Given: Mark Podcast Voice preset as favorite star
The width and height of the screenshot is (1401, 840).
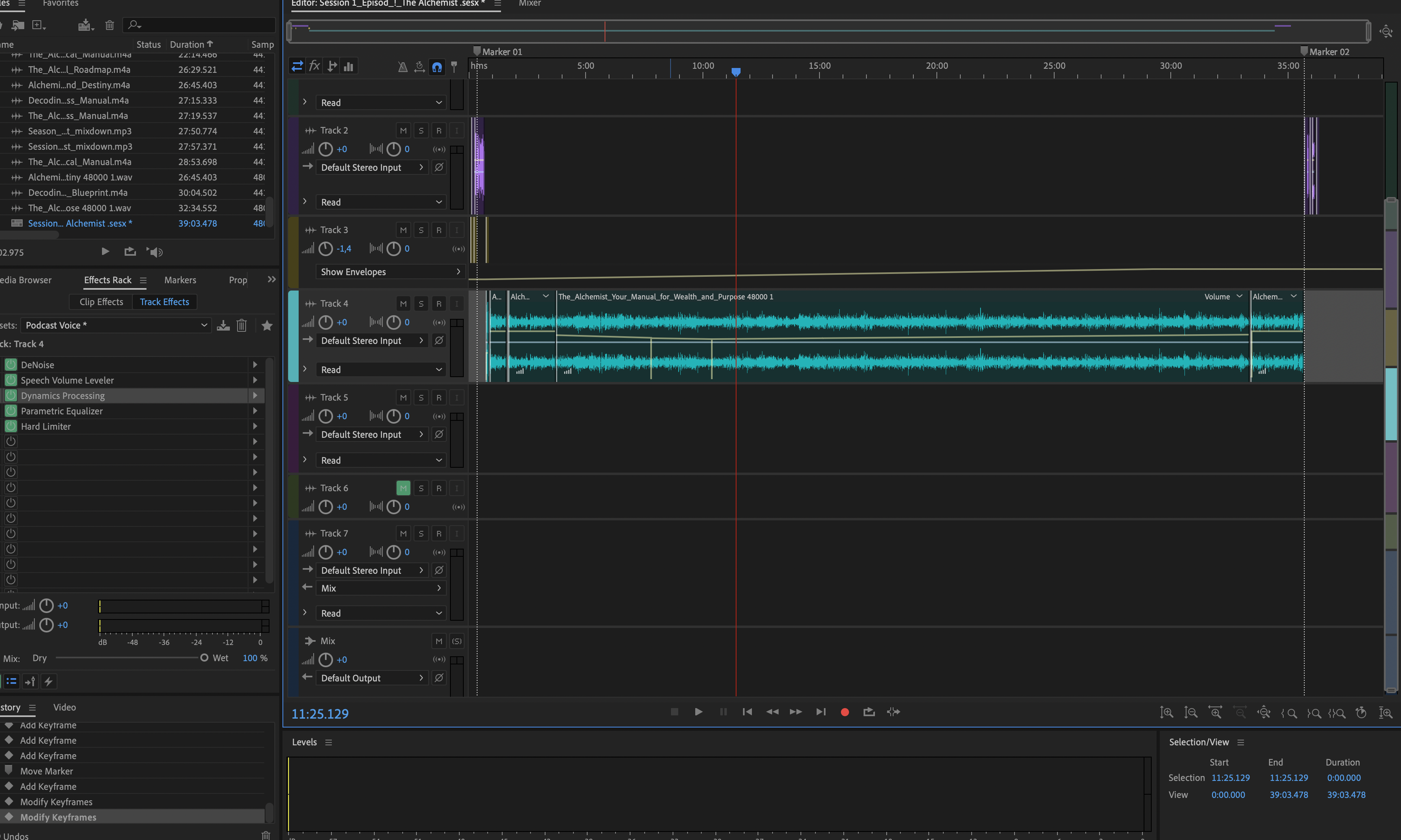Looking at the screenshot, I should pyautogui.click(x=267, y=325).
